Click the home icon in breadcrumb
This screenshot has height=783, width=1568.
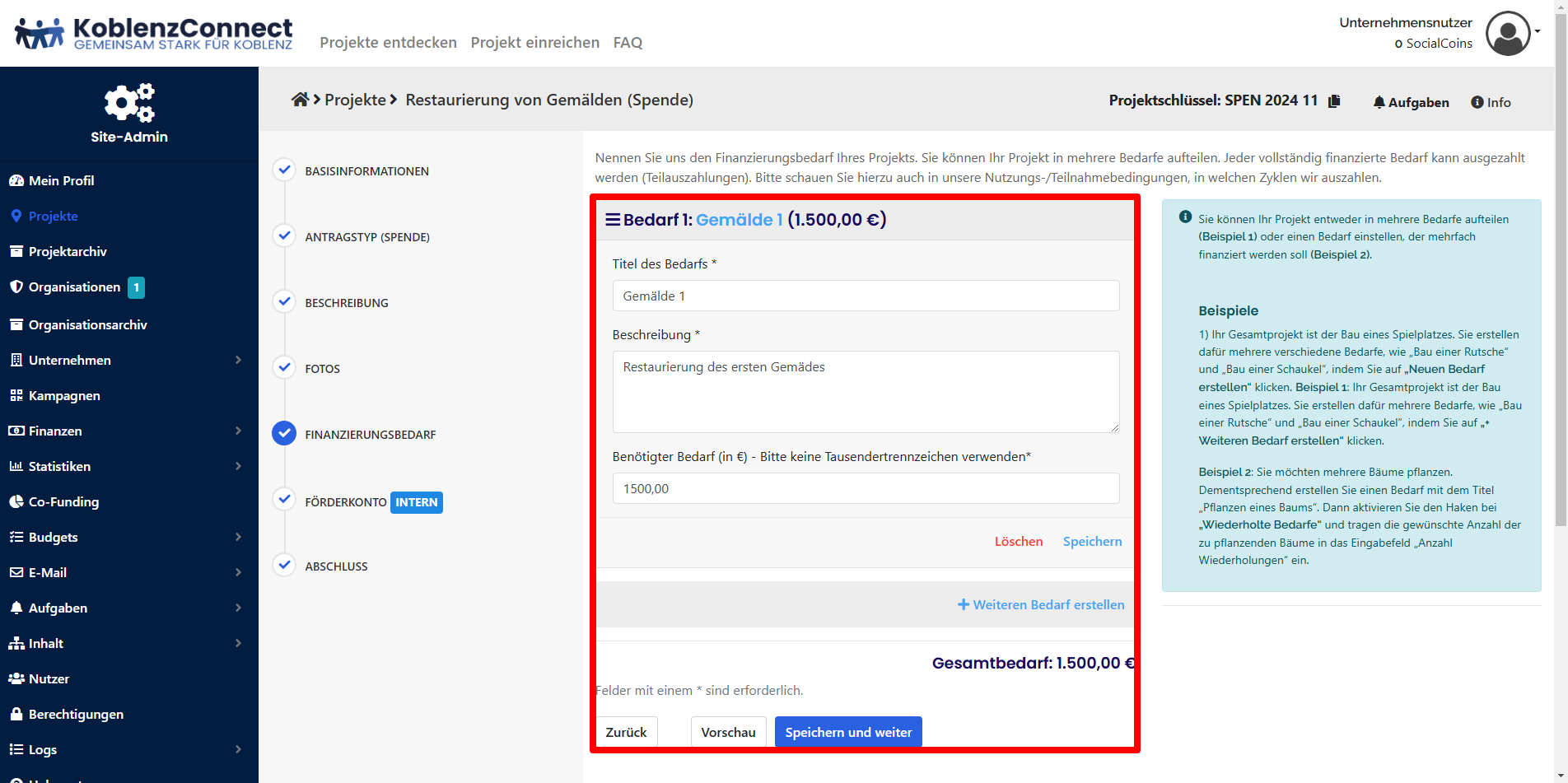tap(300, 100)
